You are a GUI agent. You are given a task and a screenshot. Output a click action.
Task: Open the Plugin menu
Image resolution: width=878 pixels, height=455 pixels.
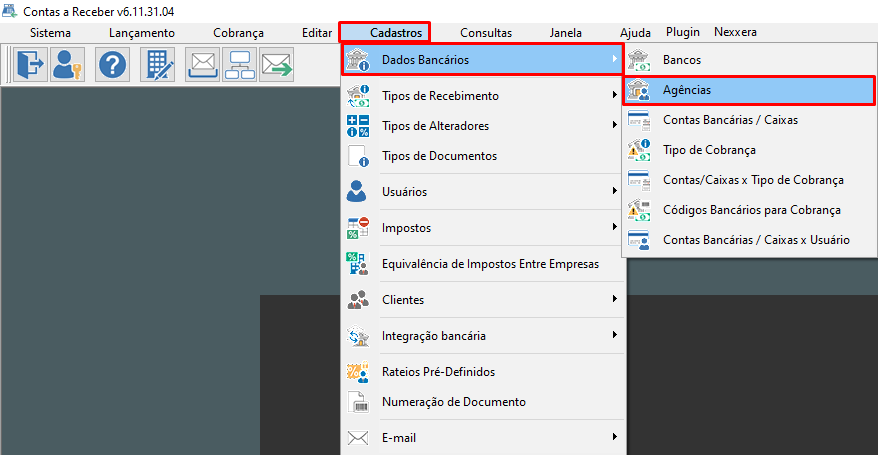tap(683, 32)
